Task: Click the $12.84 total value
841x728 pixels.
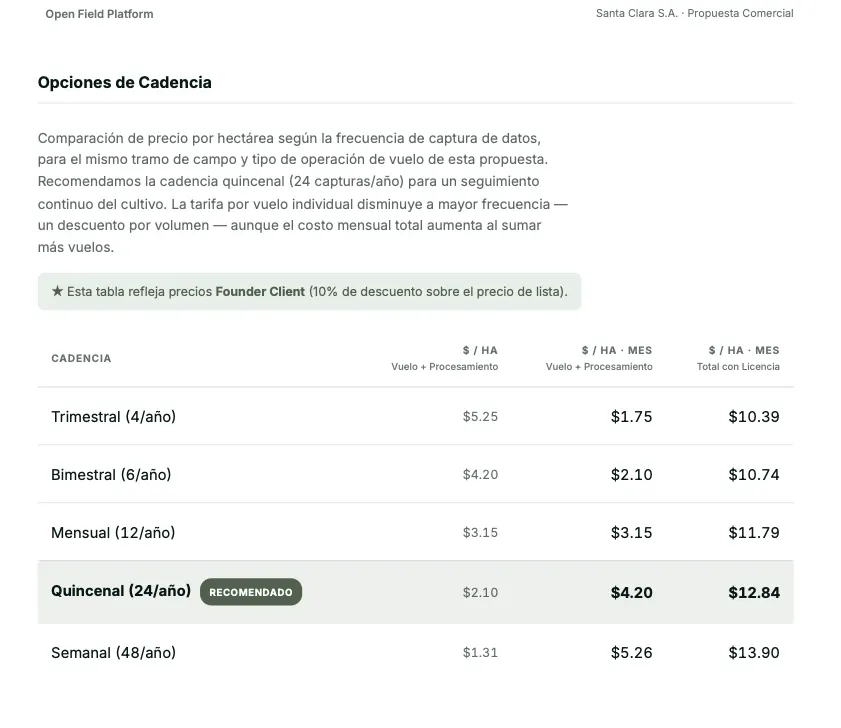Action: coord(754,592)
